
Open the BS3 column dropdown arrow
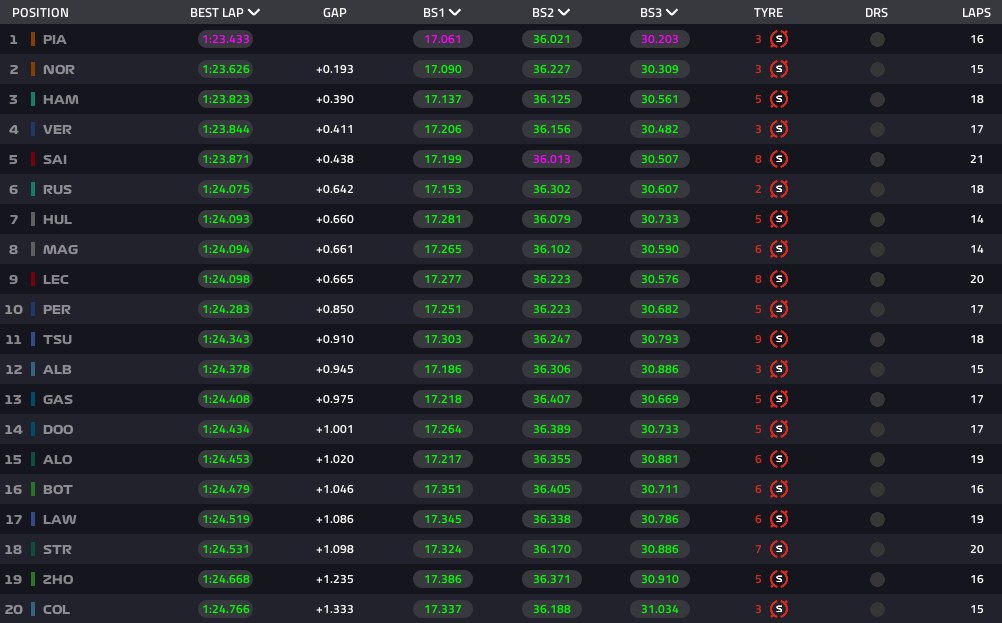tap(672, 12)
